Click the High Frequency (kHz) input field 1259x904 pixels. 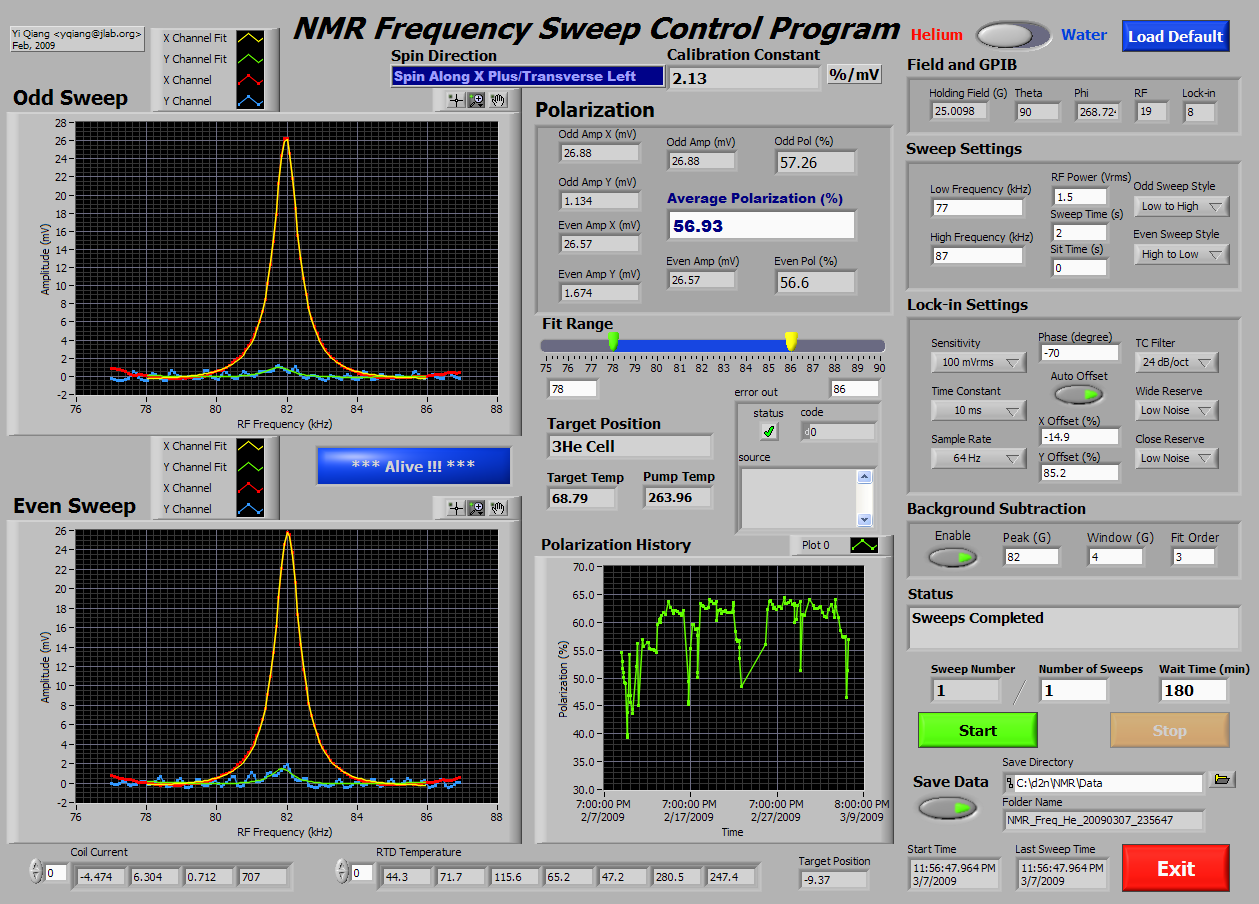point(977,256)
